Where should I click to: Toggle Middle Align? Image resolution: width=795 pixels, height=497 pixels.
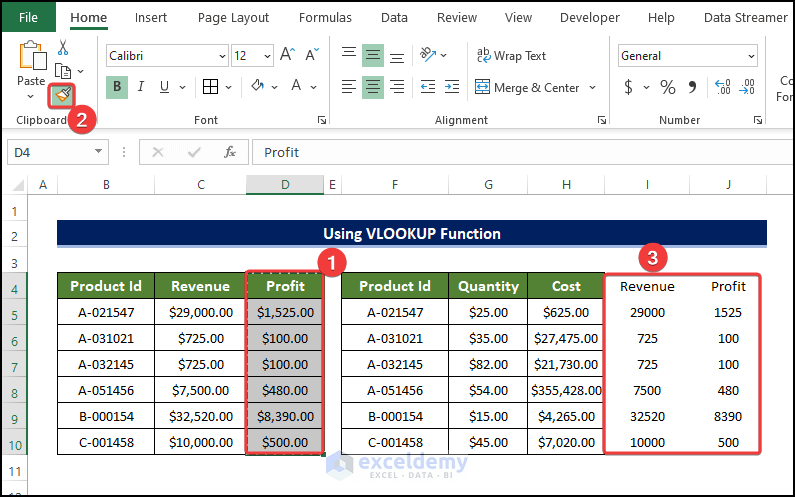click(373, 55)
